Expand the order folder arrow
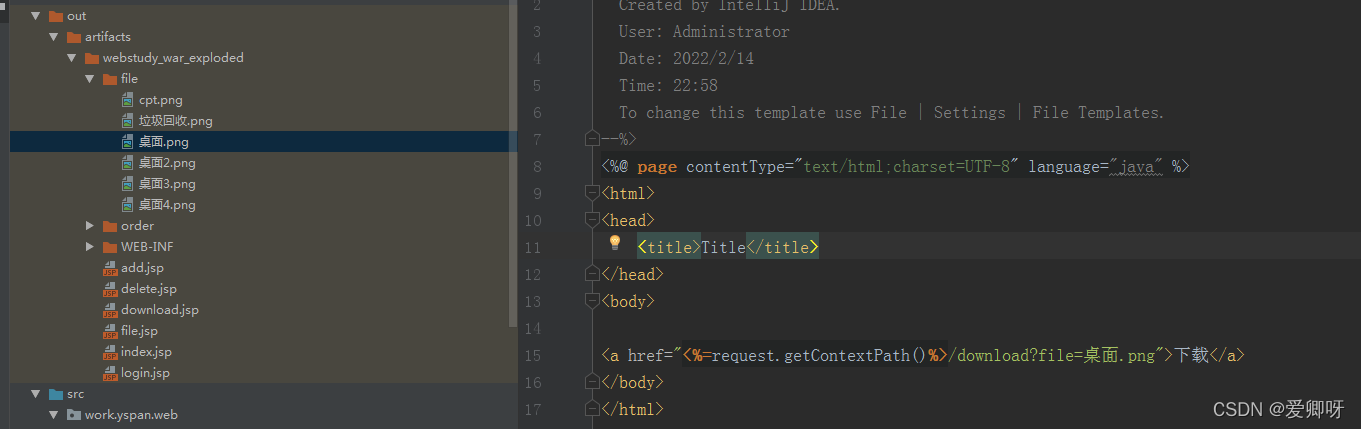Viewport: 1361px width, 429px height. [x=90, y=226]
